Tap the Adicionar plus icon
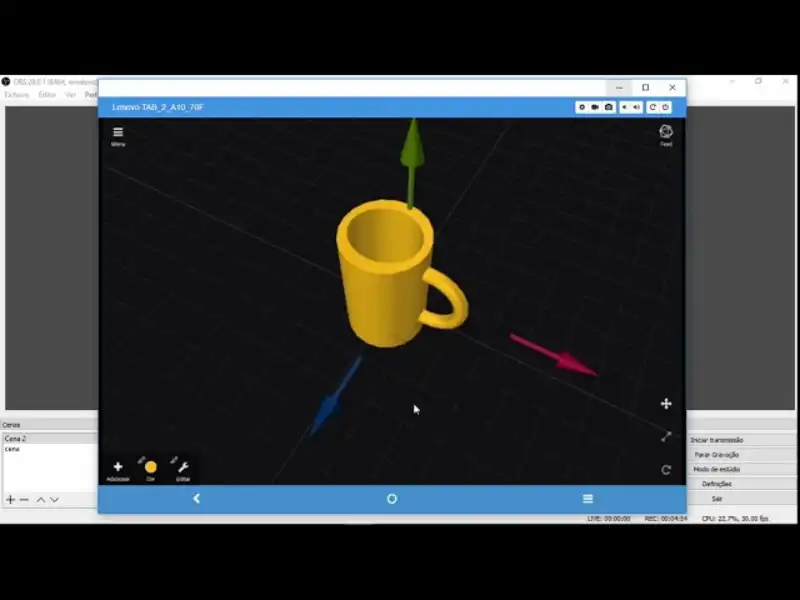The height and width of the screenshot is (600, 800). 118,467
